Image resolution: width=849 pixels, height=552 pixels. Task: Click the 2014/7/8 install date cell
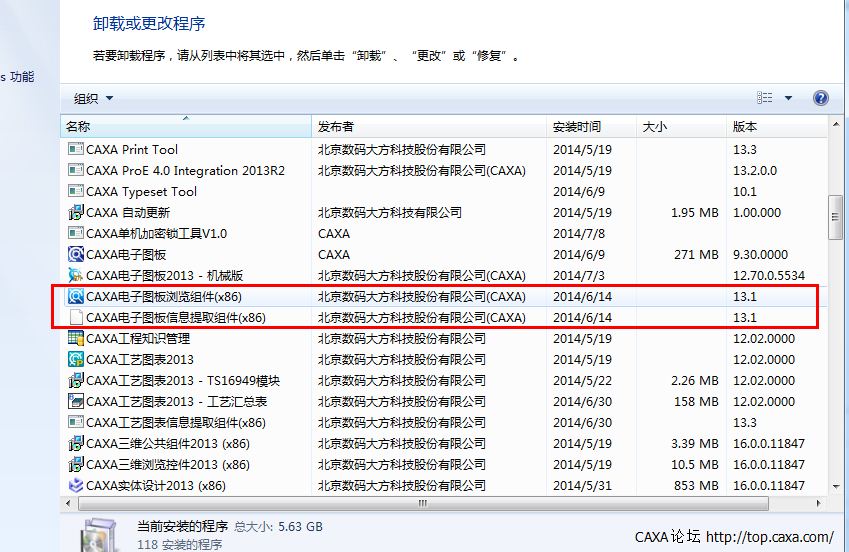click(x=579, y=233)
